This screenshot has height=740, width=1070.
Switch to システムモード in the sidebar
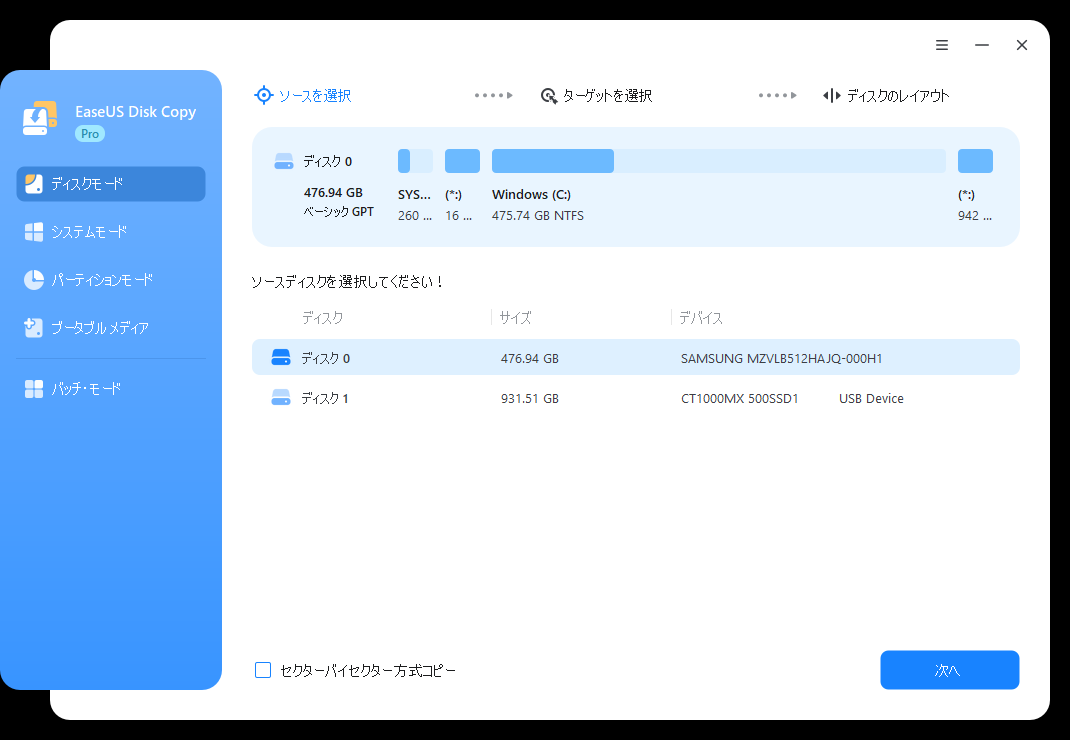click(111, 232)
